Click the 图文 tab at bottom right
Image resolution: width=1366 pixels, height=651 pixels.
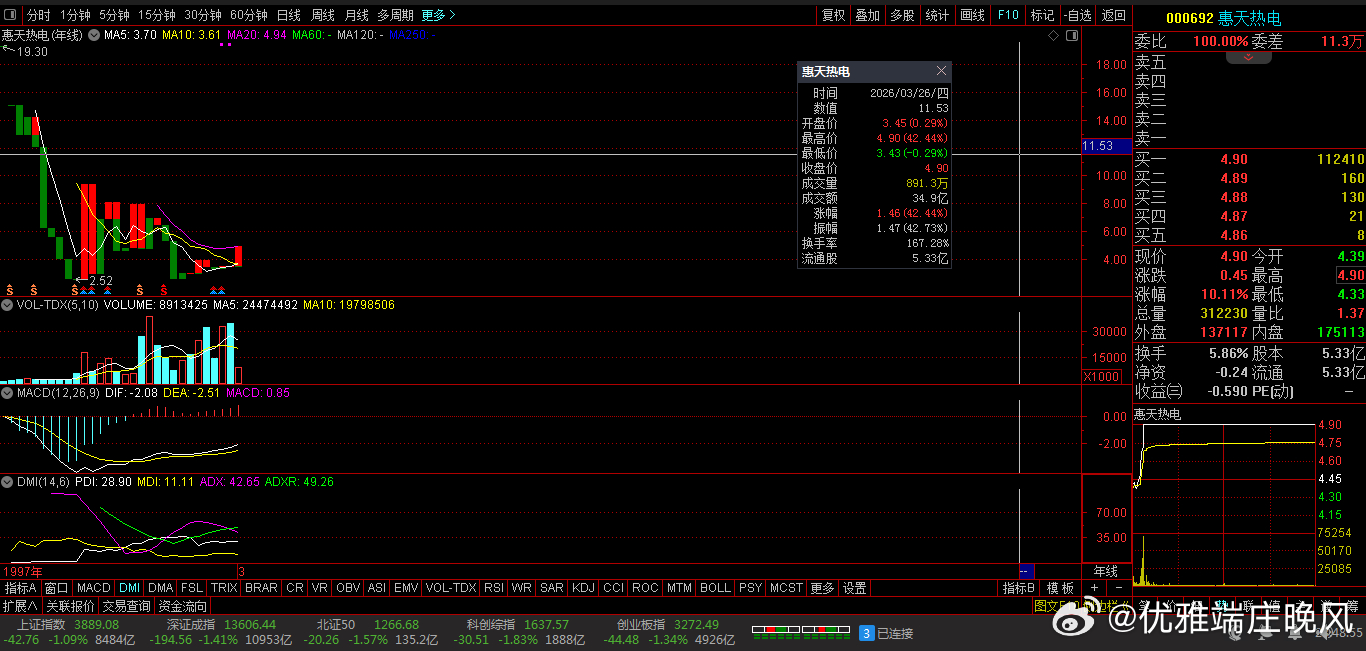[1046, 606]
